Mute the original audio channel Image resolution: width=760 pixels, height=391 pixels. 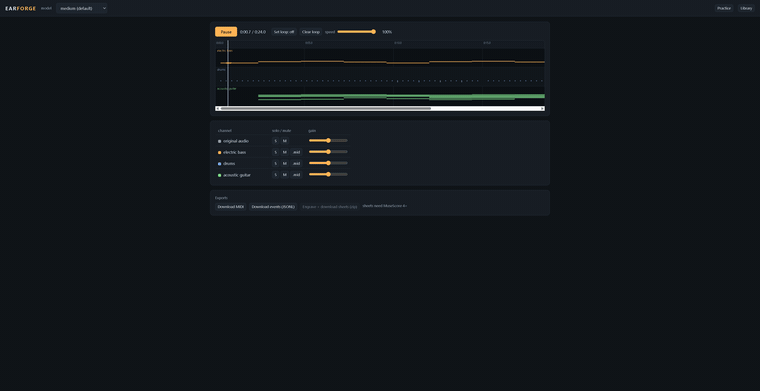pyautogui.click(x=285, y=141)
